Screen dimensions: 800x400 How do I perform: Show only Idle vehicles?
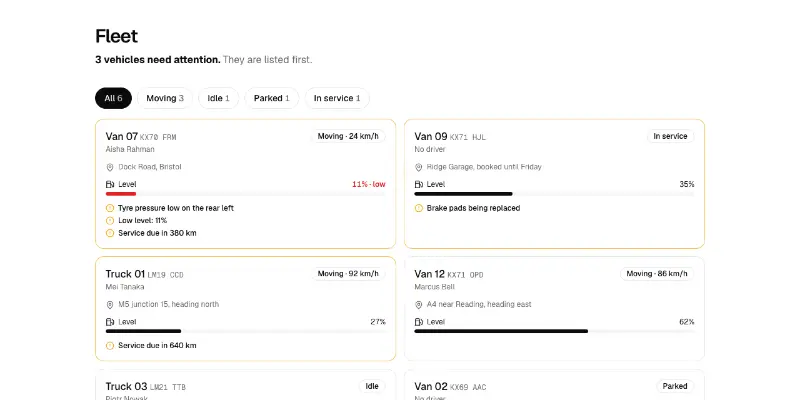pyautogui.click(x=218, y=98)
